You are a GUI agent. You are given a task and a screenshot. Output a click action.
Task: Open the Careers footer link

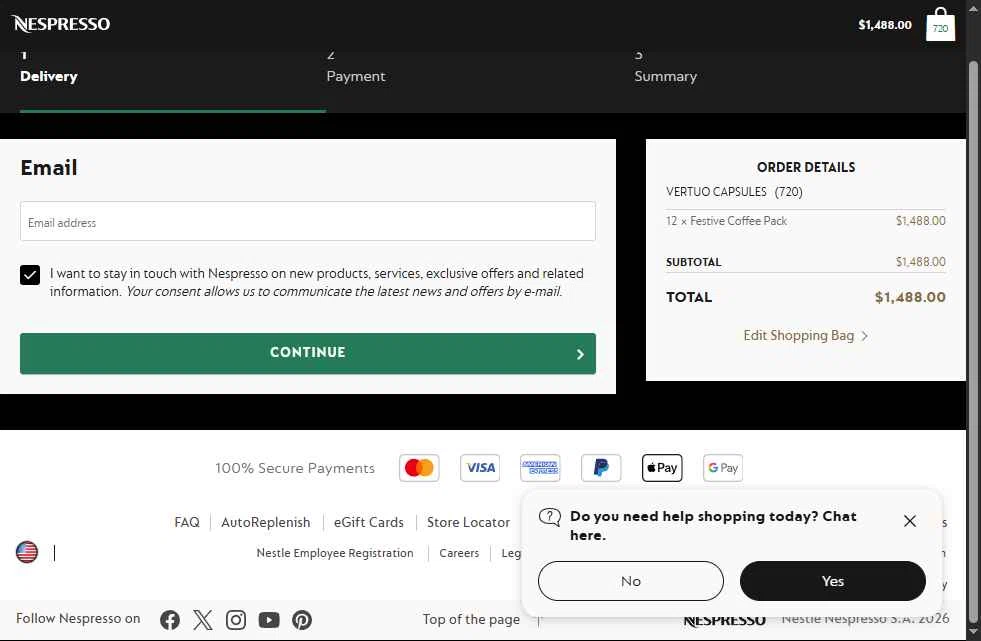459,553
